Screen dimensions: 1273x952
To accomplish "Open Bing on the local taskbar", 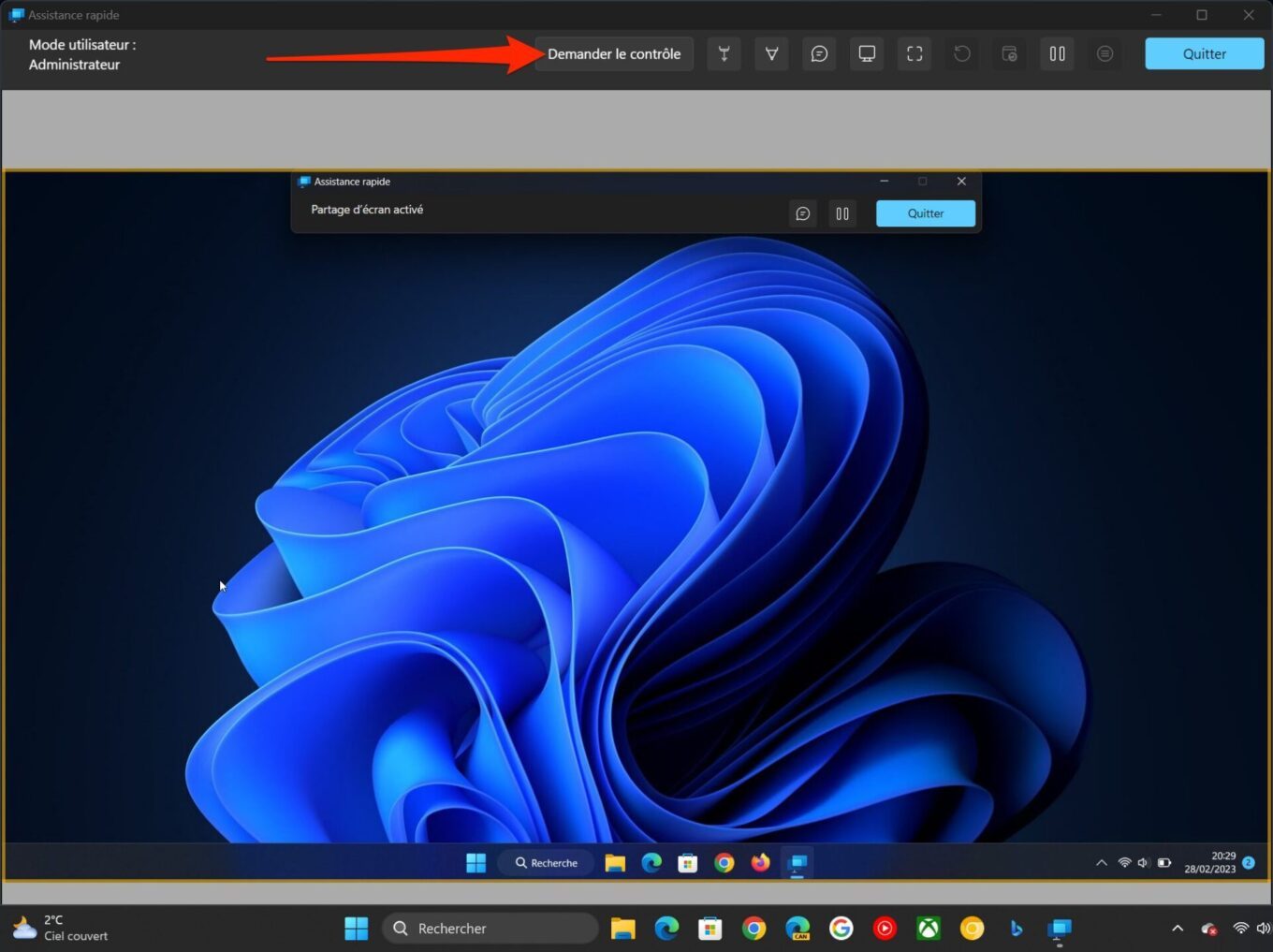I will (x=1017, y=929).
